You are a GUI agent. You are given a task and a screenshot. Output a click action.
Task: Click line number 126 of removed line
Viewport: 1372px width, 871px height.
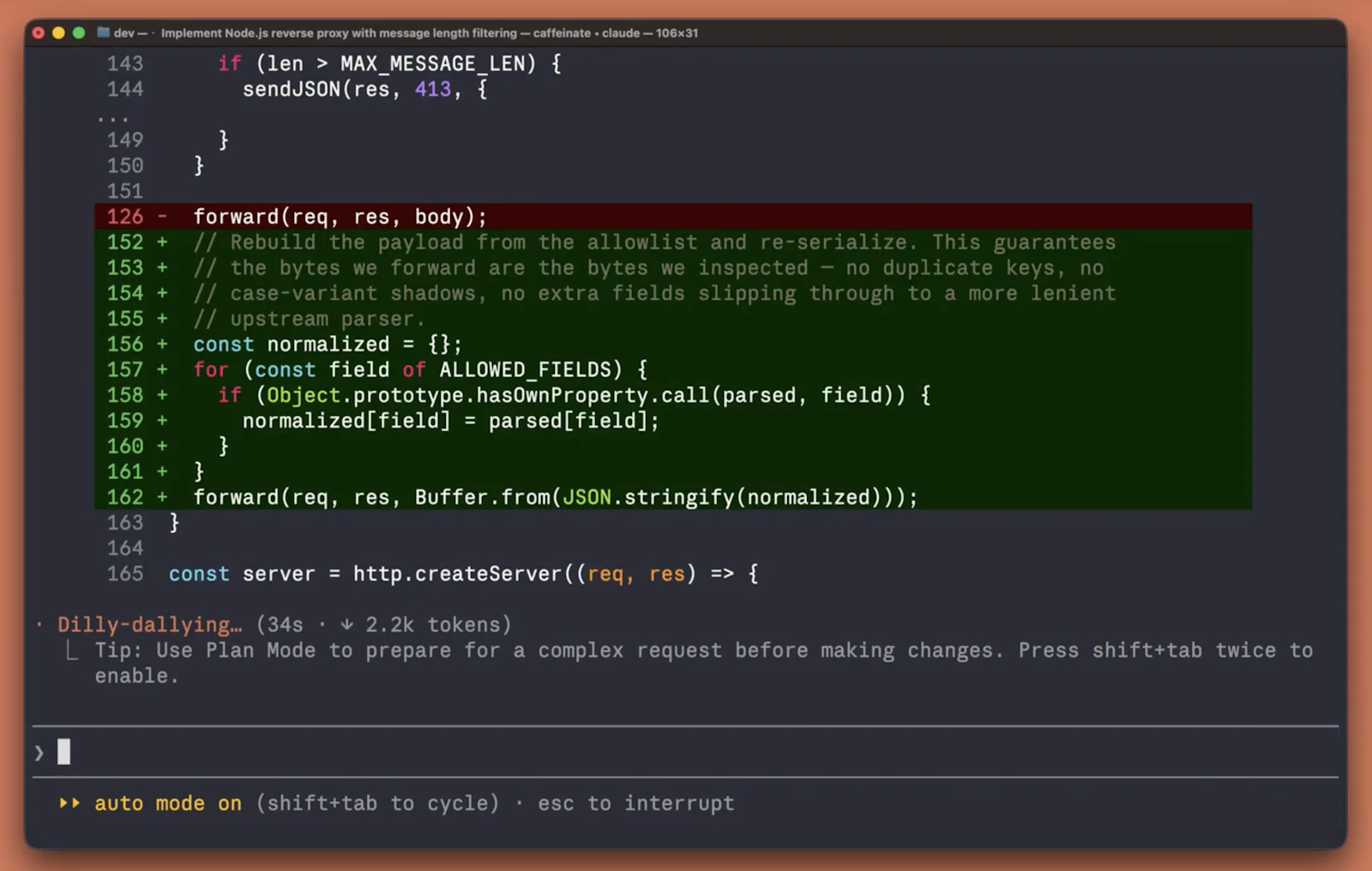(125, 217)
